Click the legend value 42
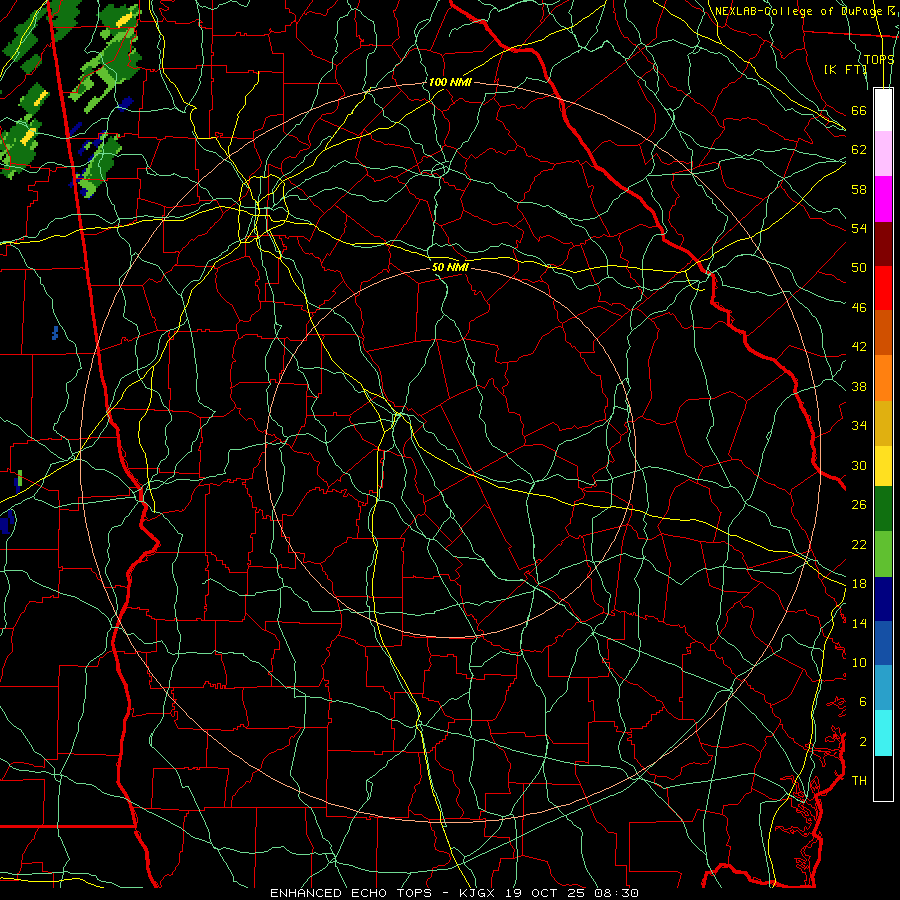900x900 pixels. coord(859,347)
